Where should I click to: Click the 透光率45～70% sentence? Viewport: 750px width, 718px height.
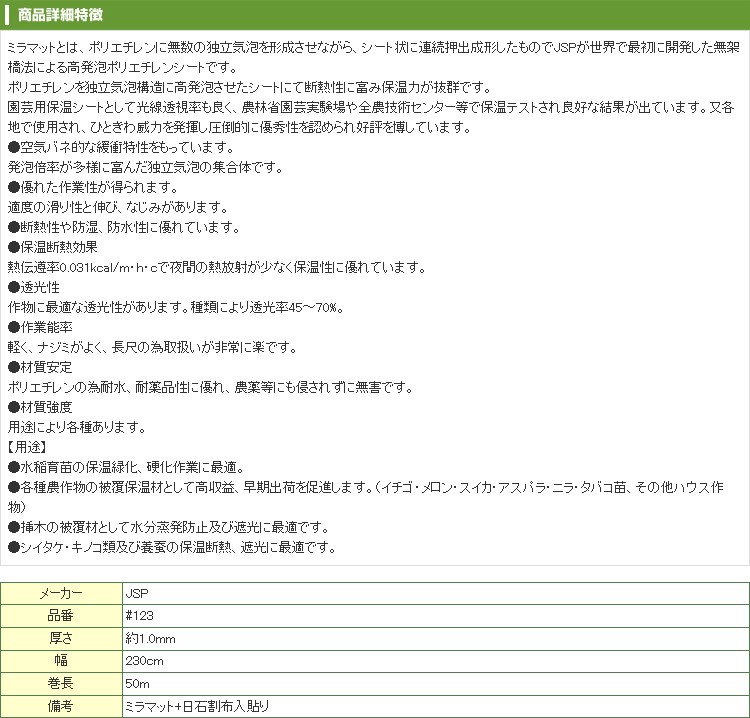pyautogui.click(x=267, y=307)
